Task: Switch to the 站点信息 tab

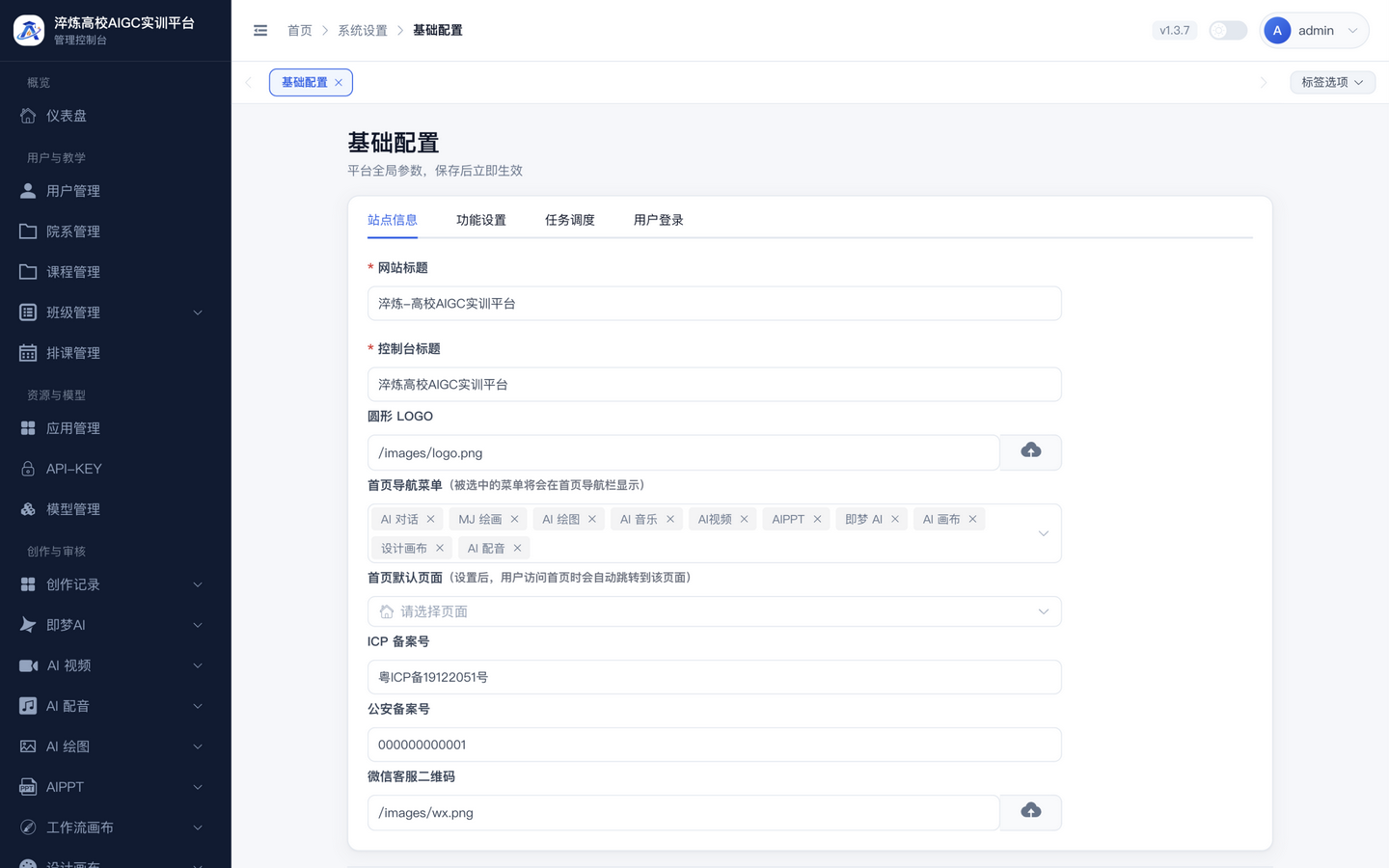Action: pos(393,220)
